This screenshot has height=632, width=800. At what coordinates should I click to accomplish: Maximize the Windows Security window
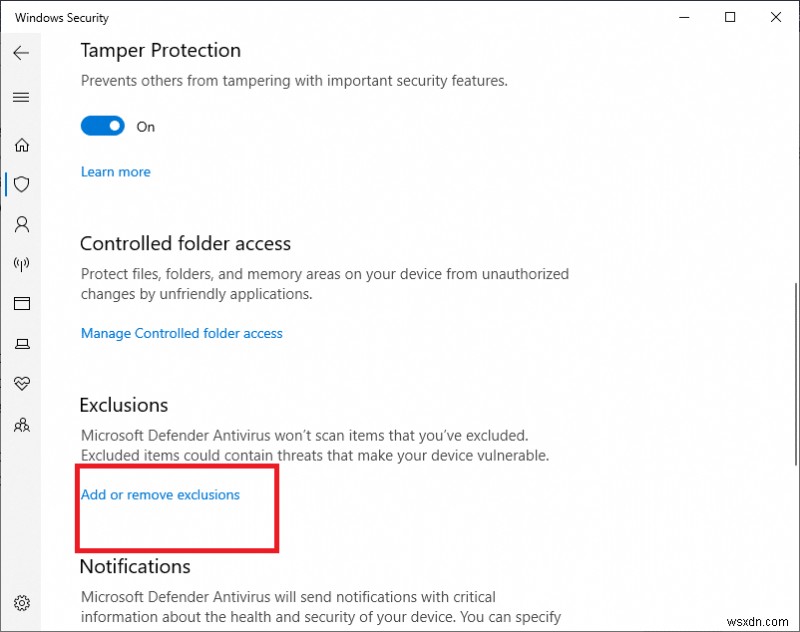[x=730, y=17]
